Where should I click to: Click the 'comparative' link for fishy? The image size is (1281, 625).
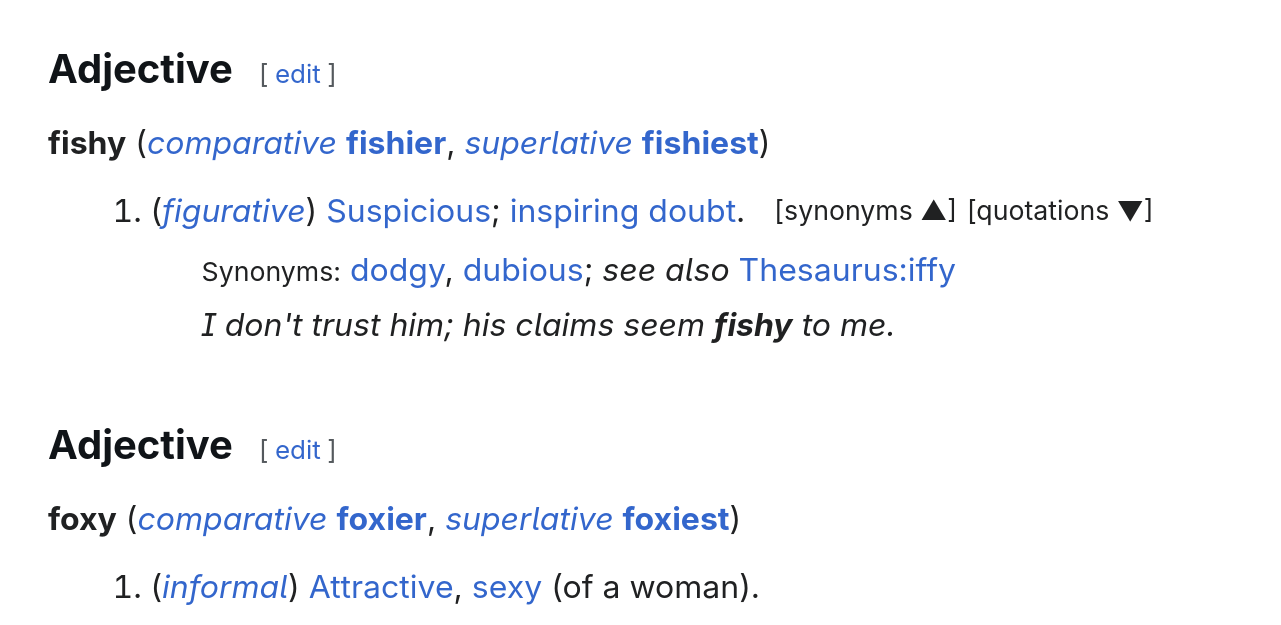pos(242,143)
